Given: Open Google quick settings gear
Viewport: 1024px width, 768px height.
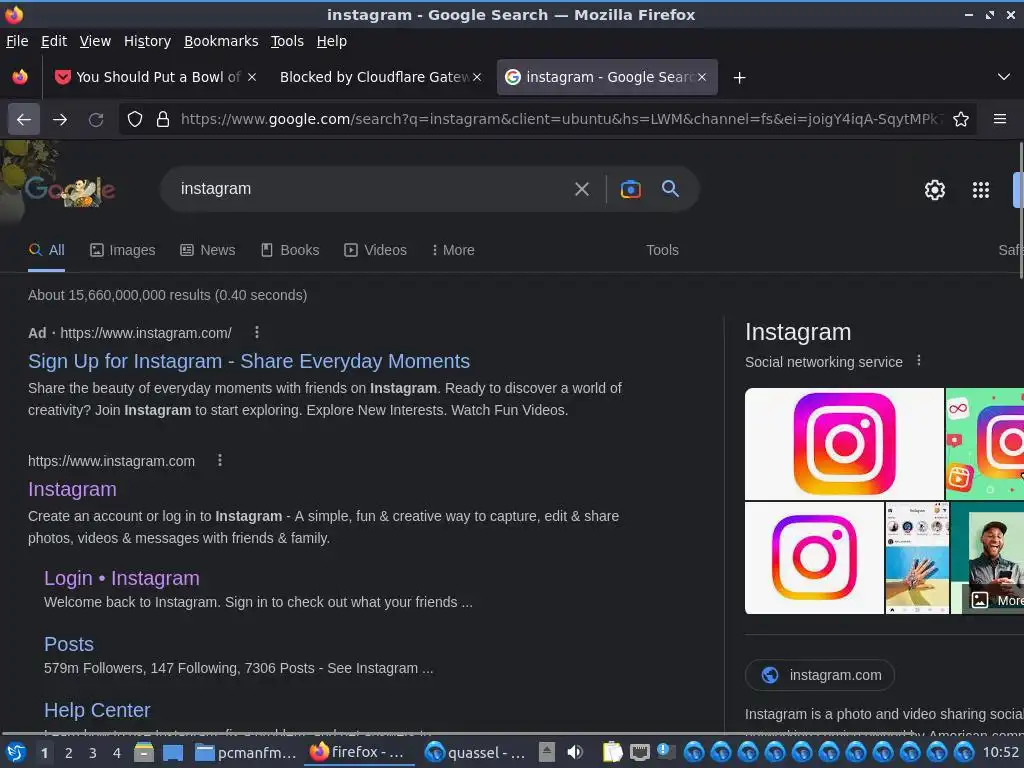Looking at the screenshot, I should (x=935, y=190).
